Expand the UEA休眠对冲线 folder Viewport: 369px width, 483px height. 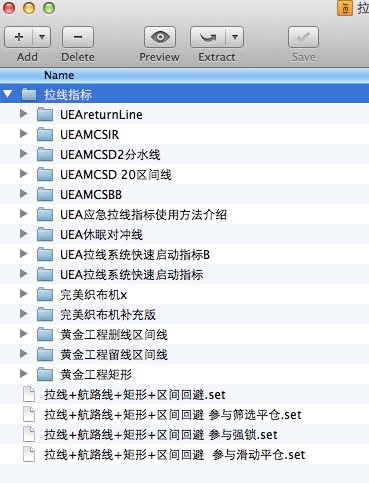tap(23, 234)
